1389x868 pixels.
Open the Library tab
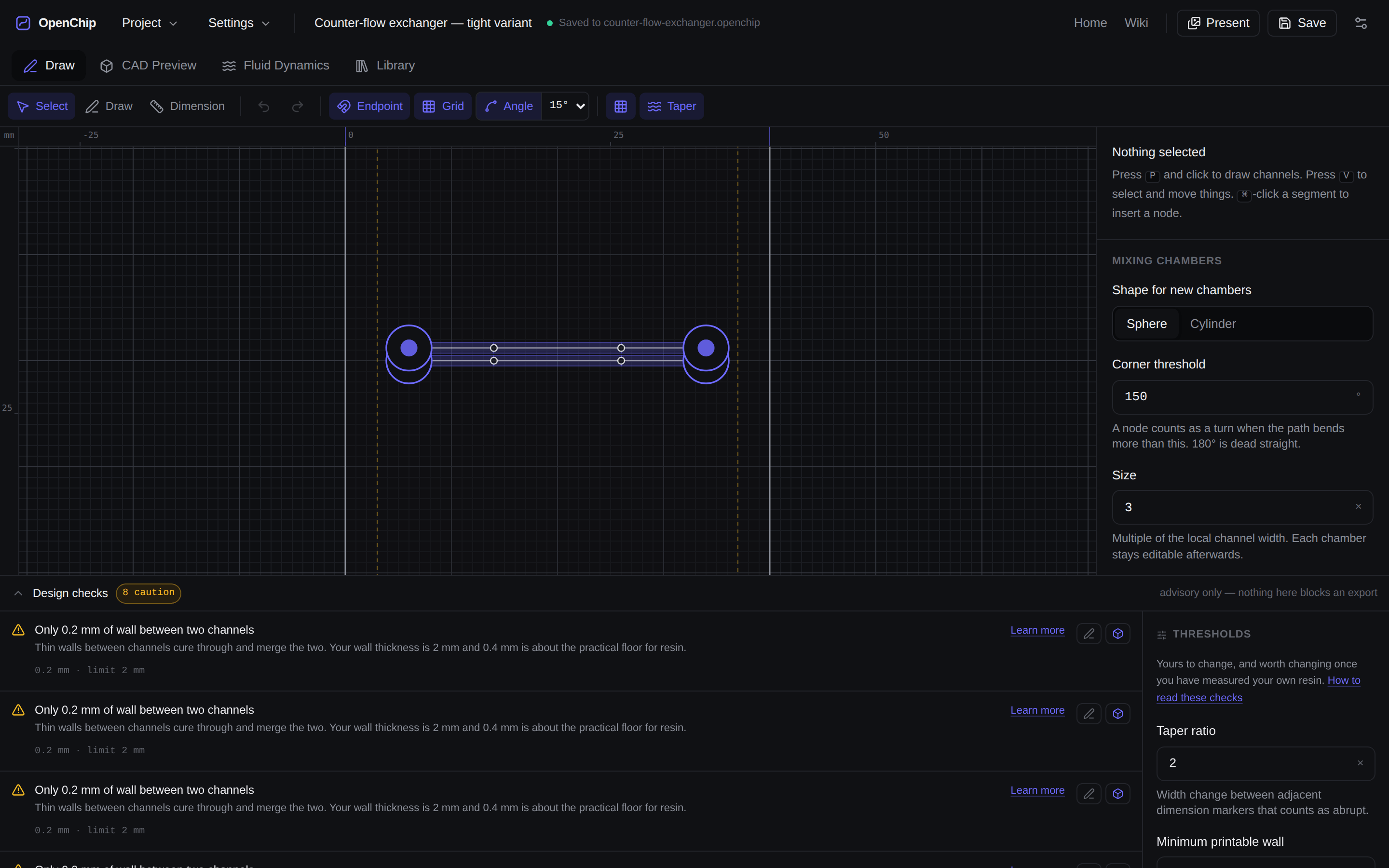385,66
